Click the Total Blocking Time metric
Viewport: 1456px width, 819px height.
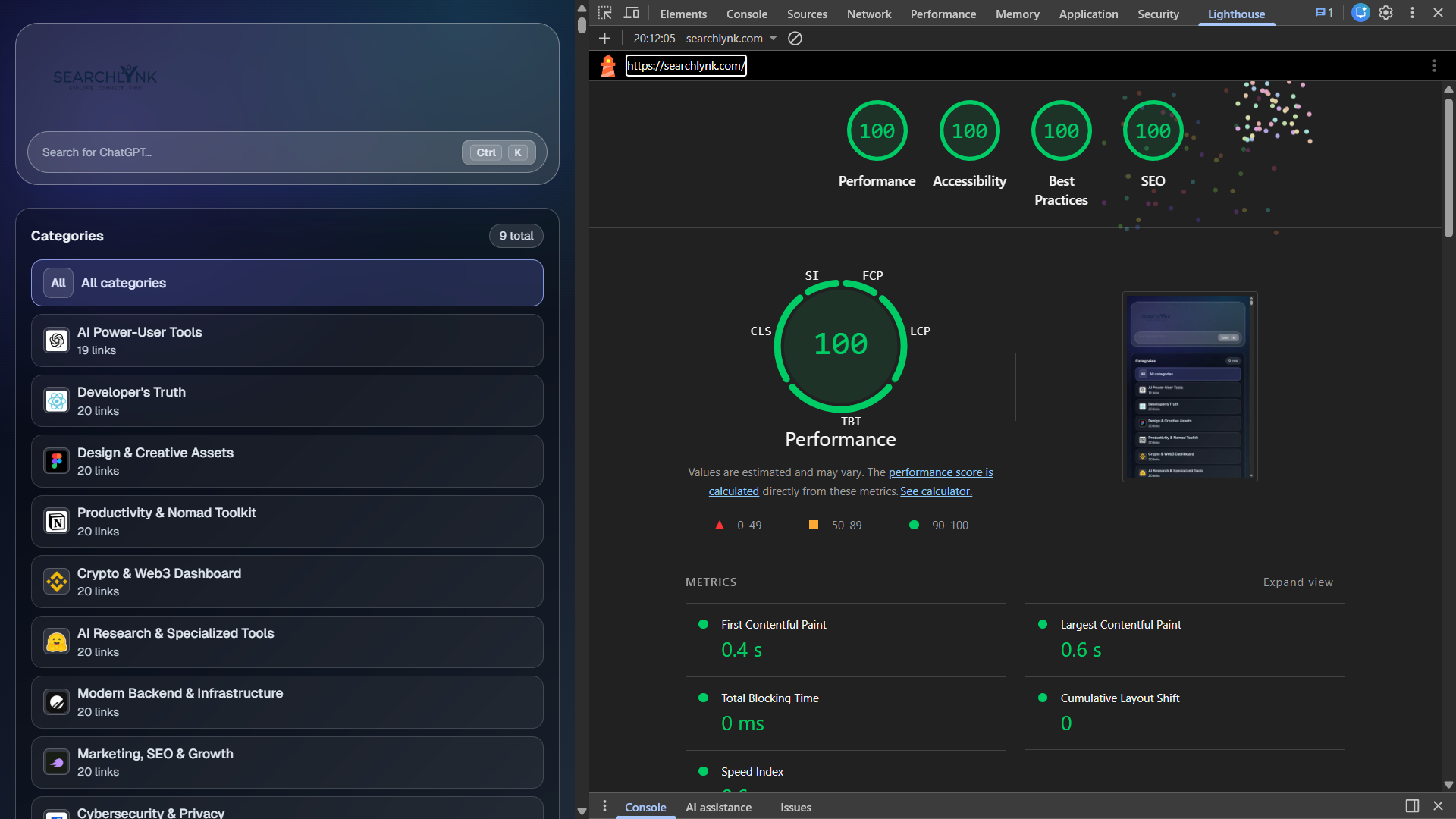(x=846, y=713)
